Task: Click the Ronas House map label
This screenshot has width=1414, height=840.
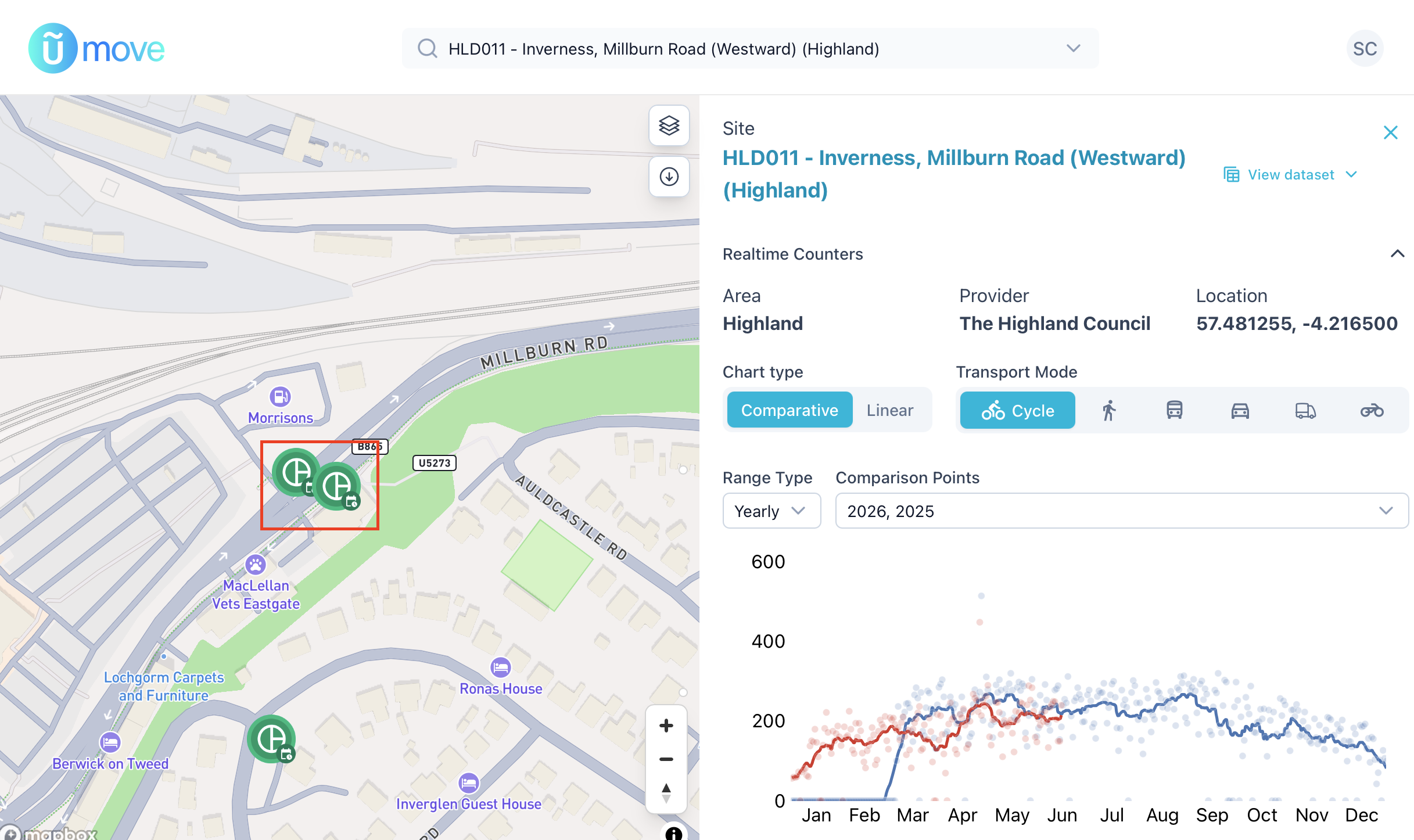Action: coord(501,689)
